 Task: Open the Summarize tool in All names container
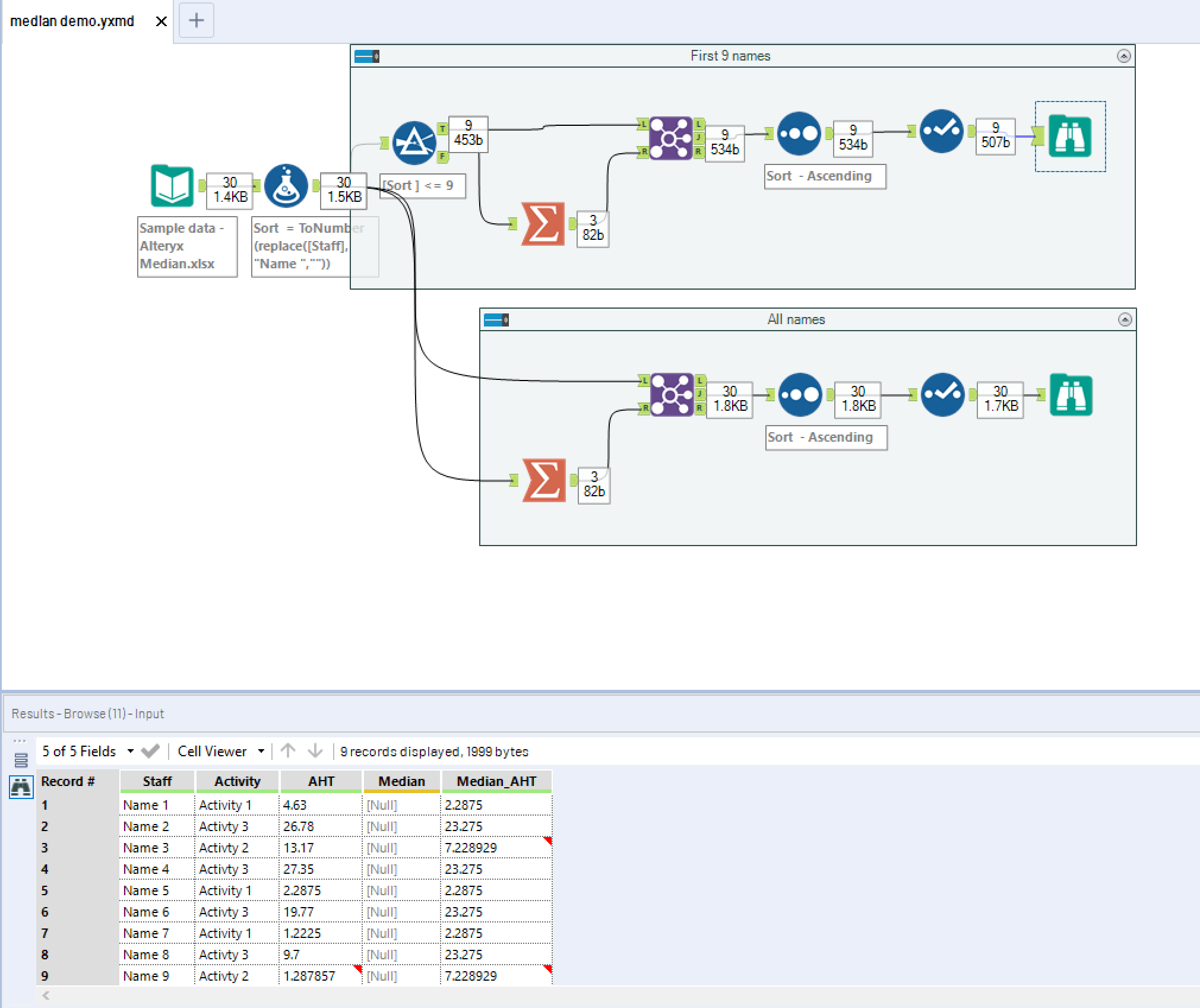click(x=544, y=479)
